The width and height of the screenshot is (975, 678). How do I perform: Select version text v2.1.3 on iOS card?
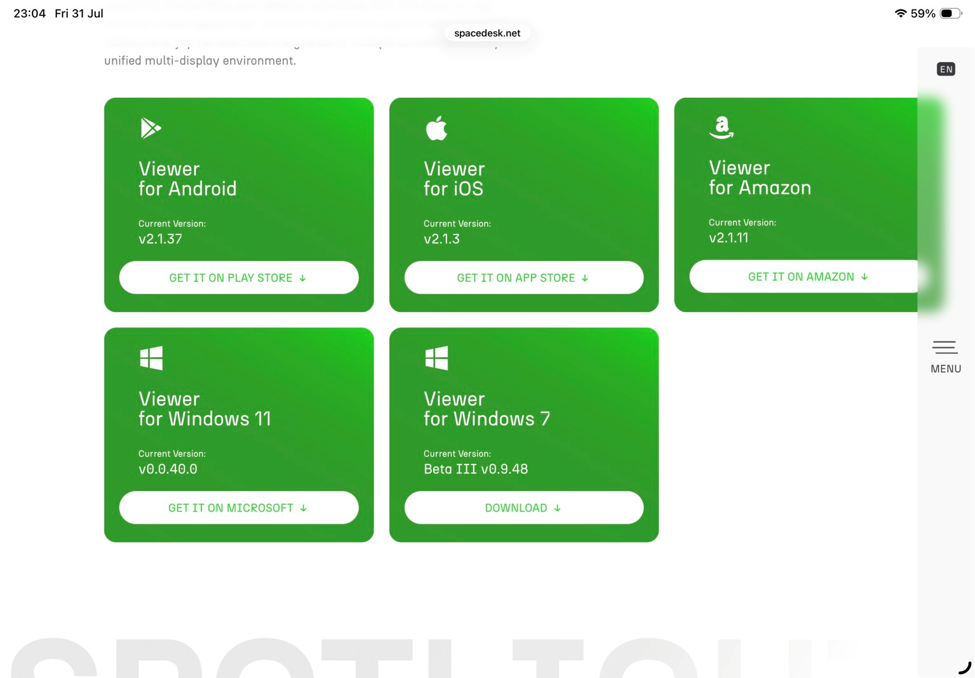point(441,238)
